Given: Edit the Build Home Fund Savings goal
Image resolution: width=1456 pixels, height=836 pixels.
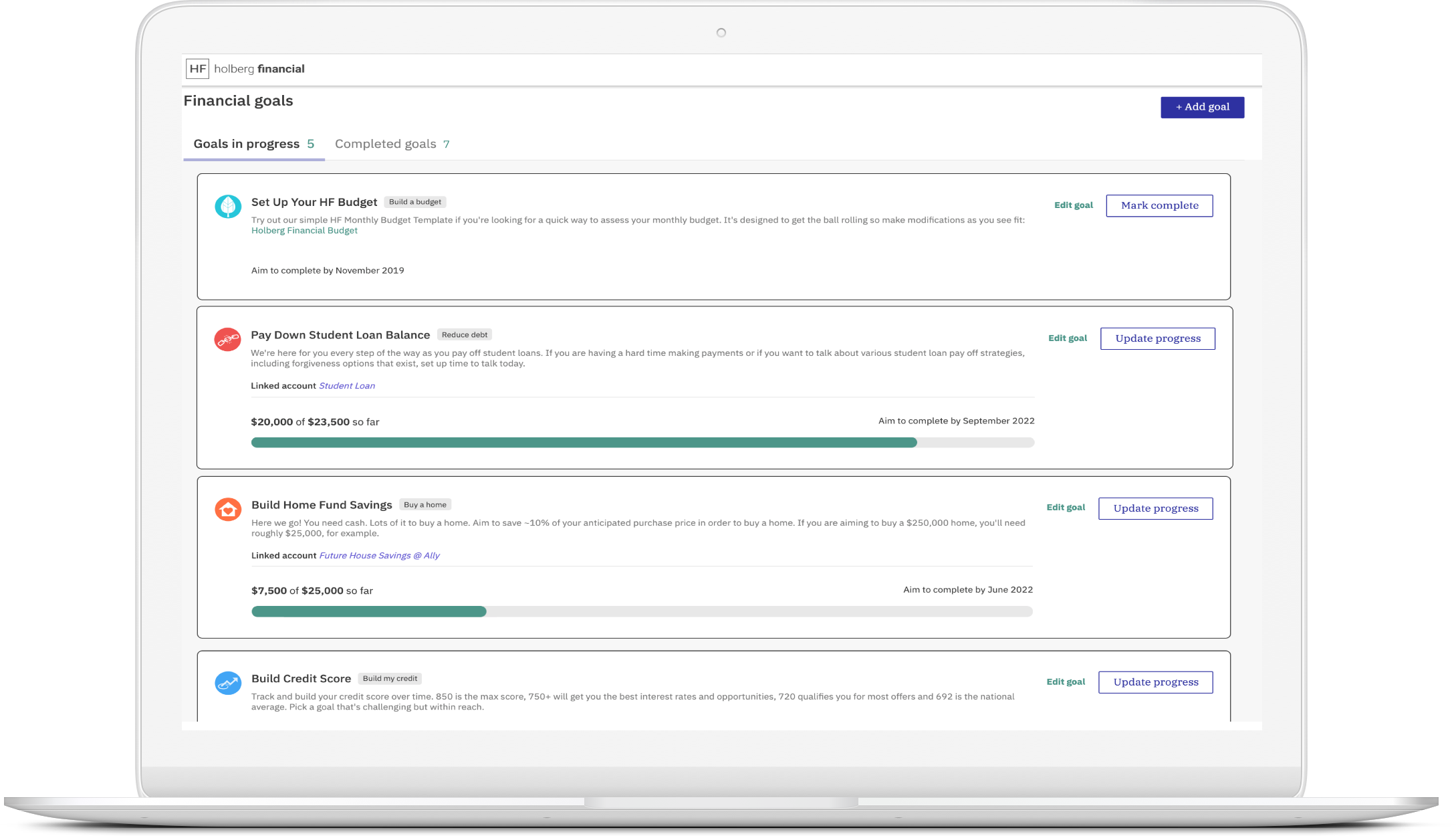Looking at the screenshot, I should [1065, 508].
